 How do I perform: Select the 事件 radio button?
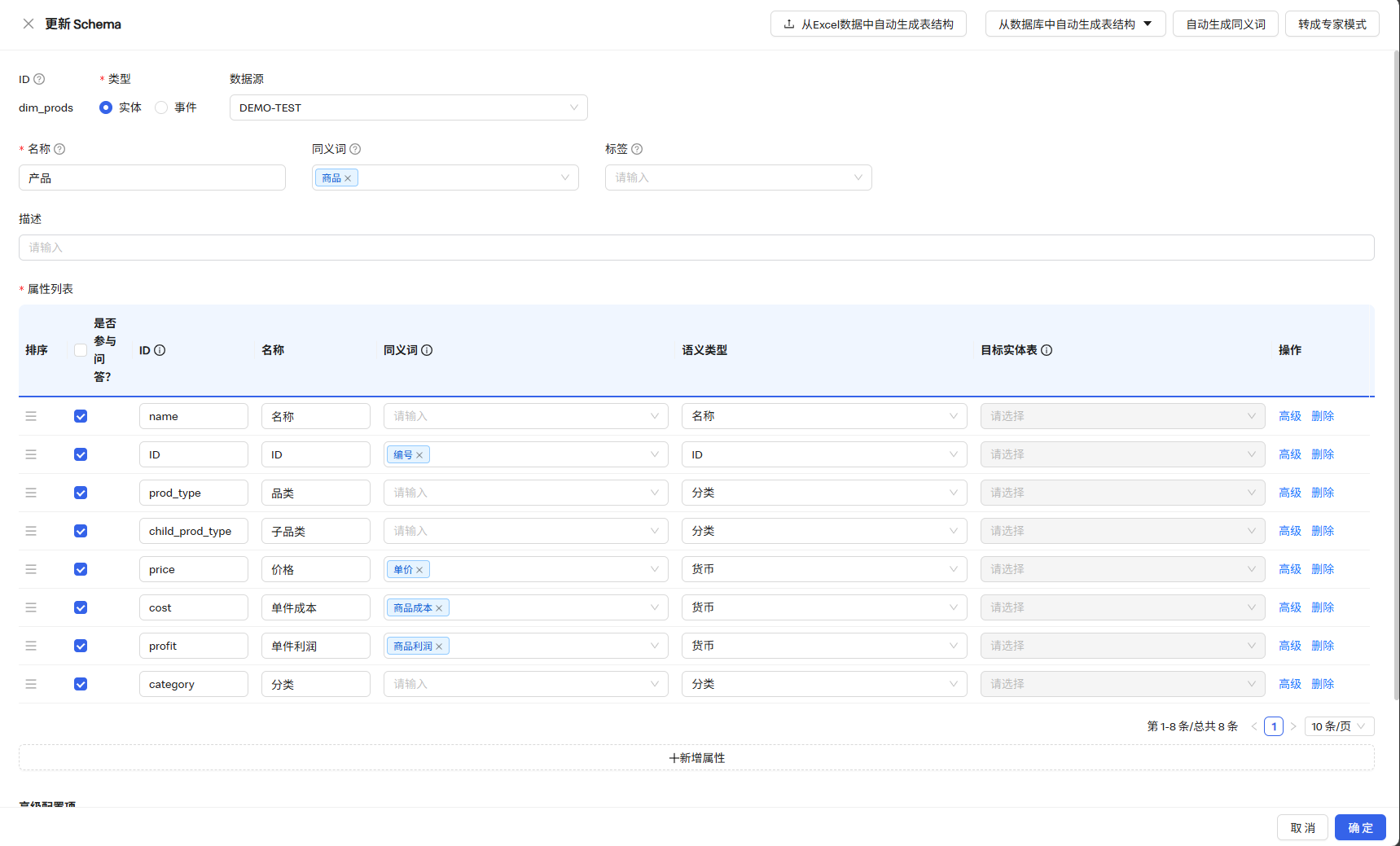coord(161,107)
